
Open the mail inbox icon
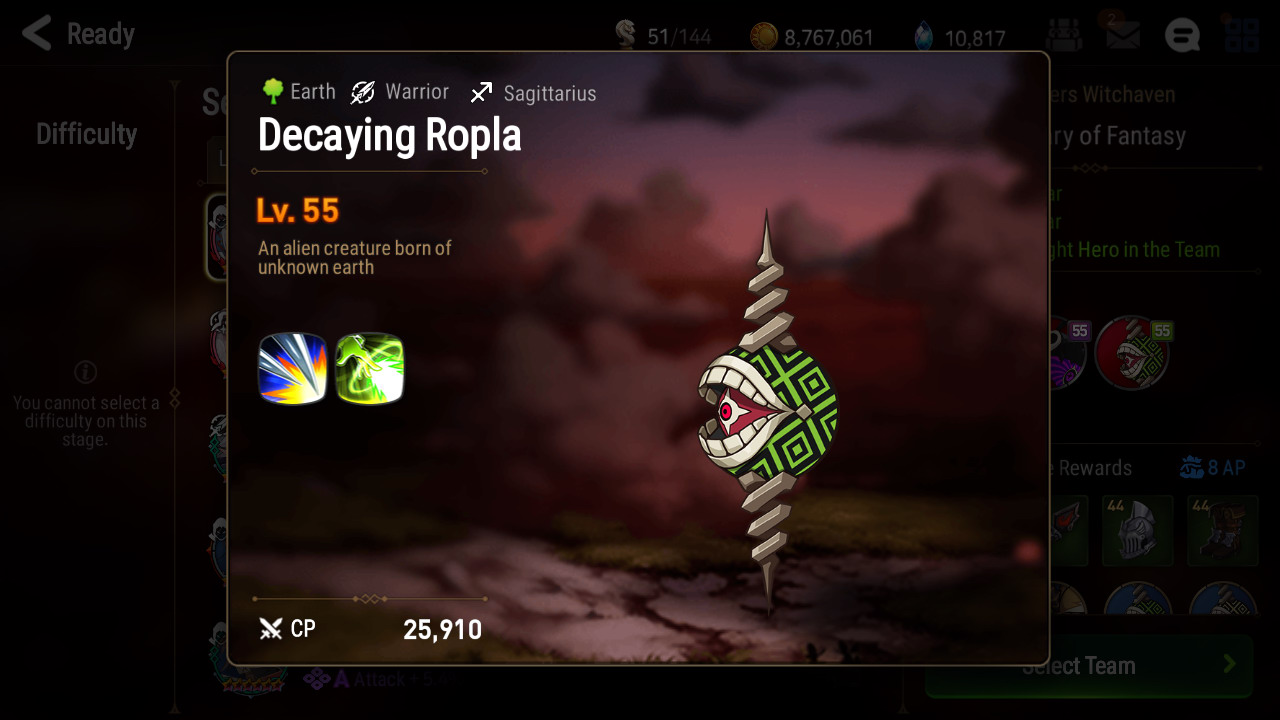1123,36
